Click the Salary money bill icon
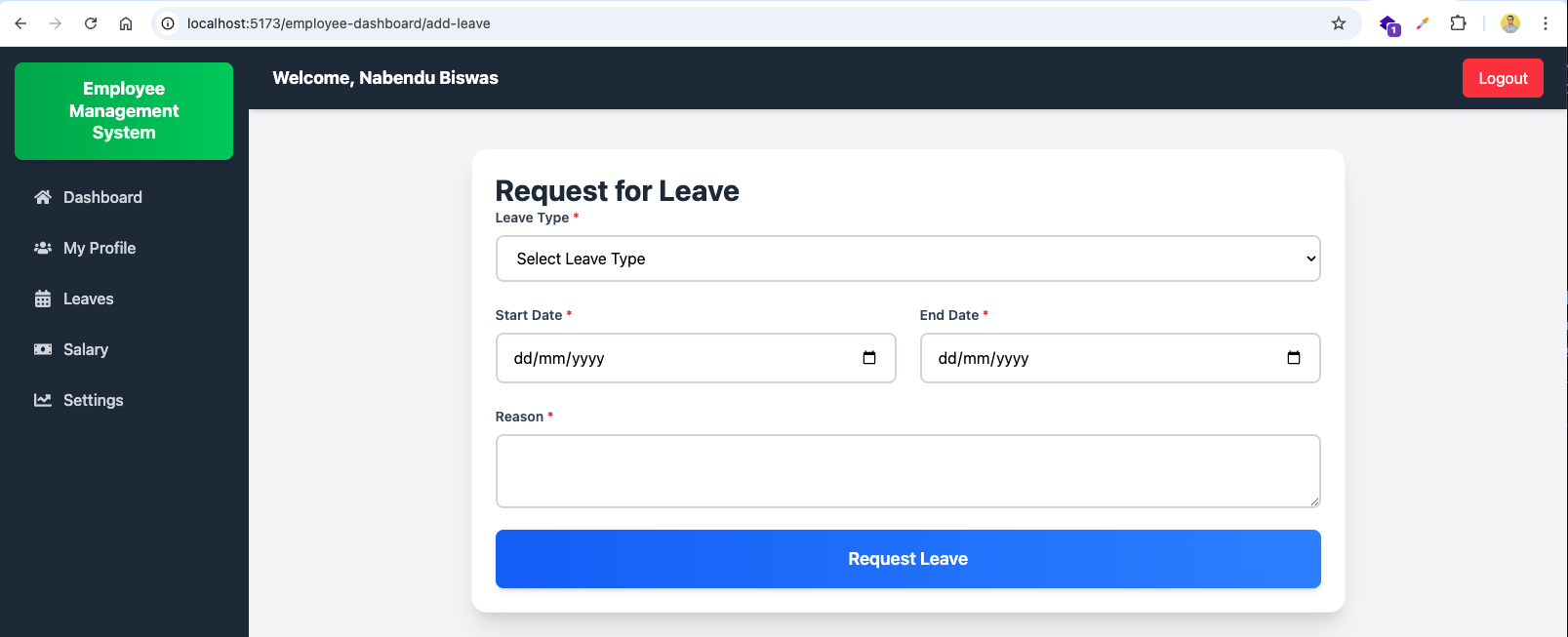Viewport: 1568px width, 637px height. click(43, 349)
